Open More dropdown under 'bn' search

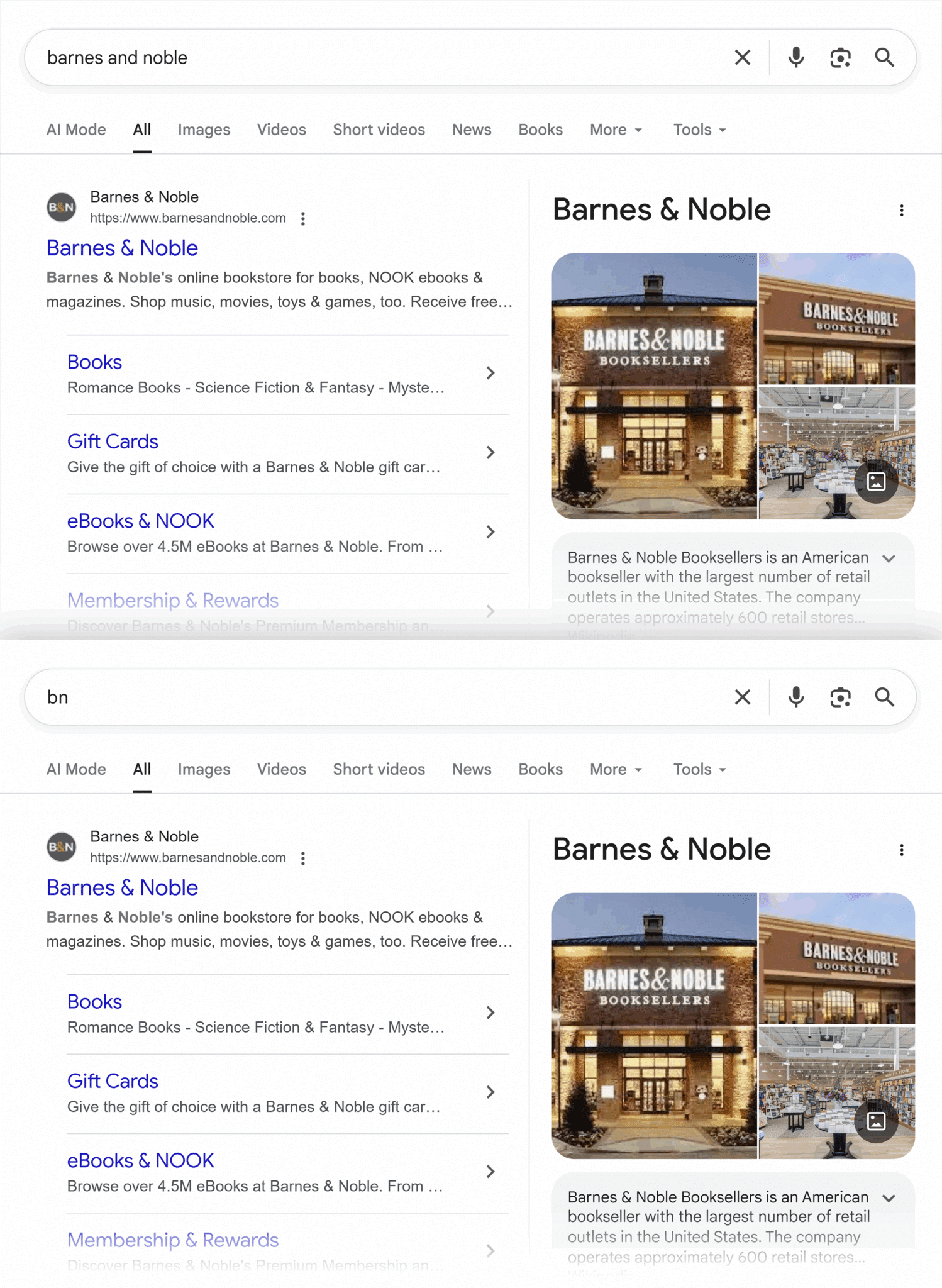tap(616, 770)
